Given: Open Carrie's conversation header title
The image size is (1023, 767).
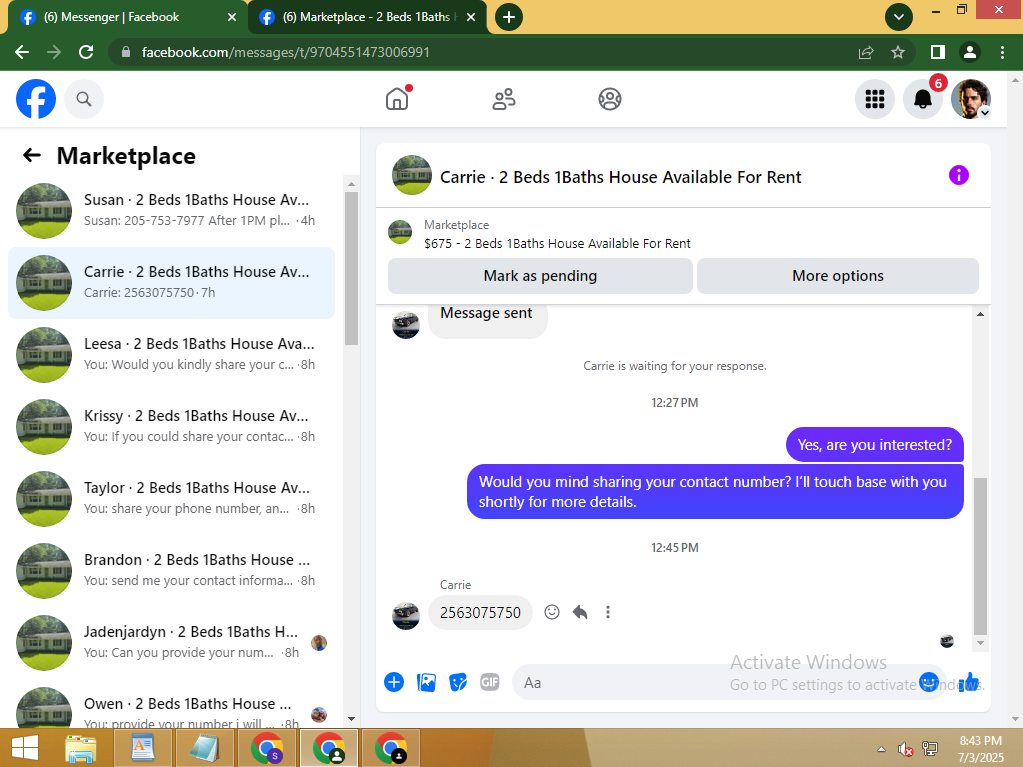Looking at the screenshot, I should [x=620, y=177].
